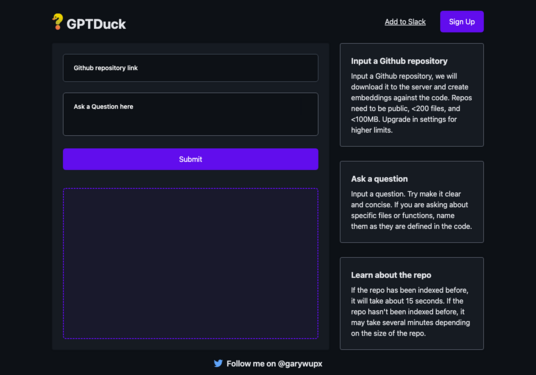Viewport: 536px width, 375px height.
Task: Click the dashed answer output area
Action: tap(190, 263)
